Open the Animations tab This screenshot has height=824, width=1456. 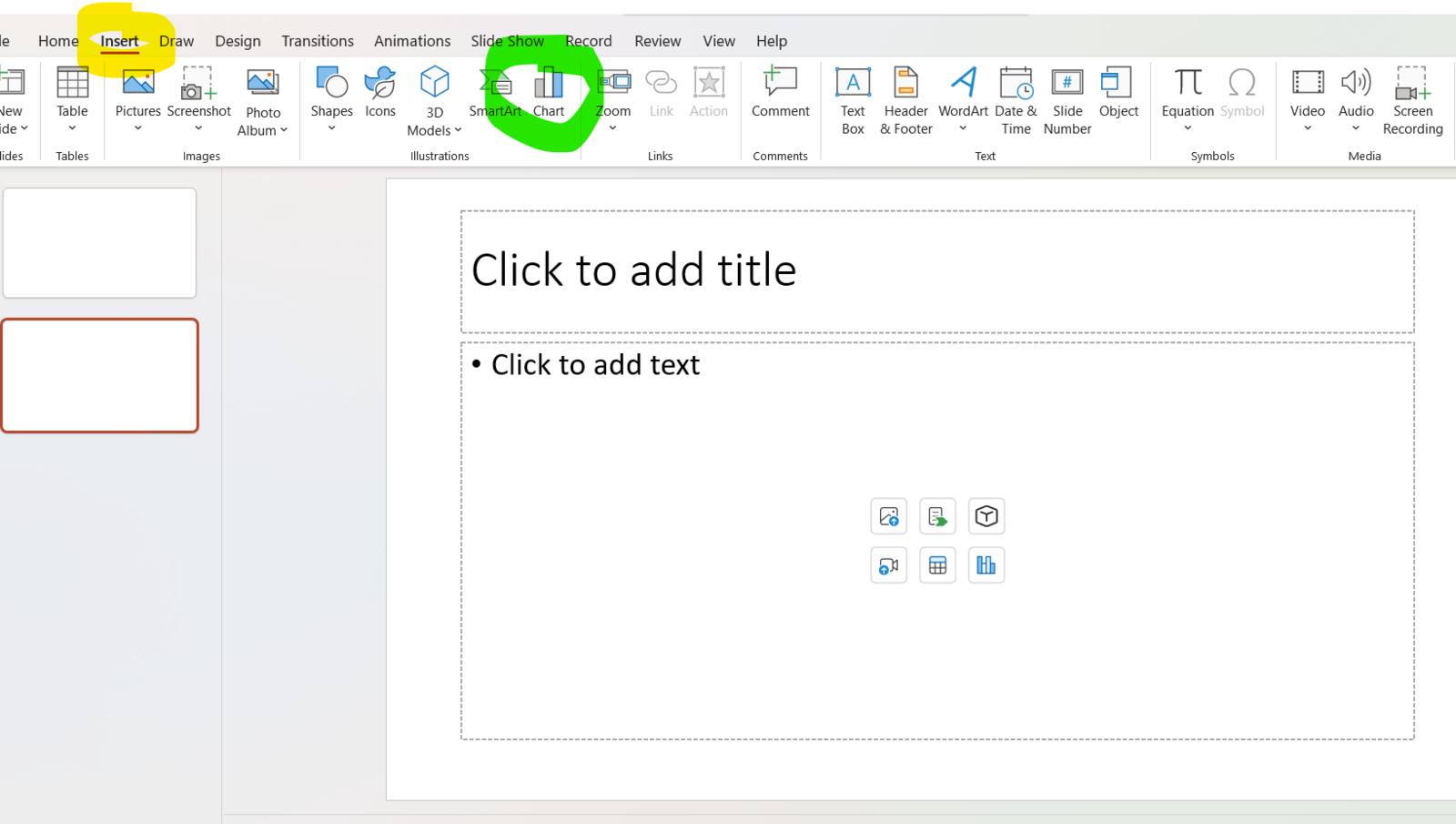(x=412, y=41)
